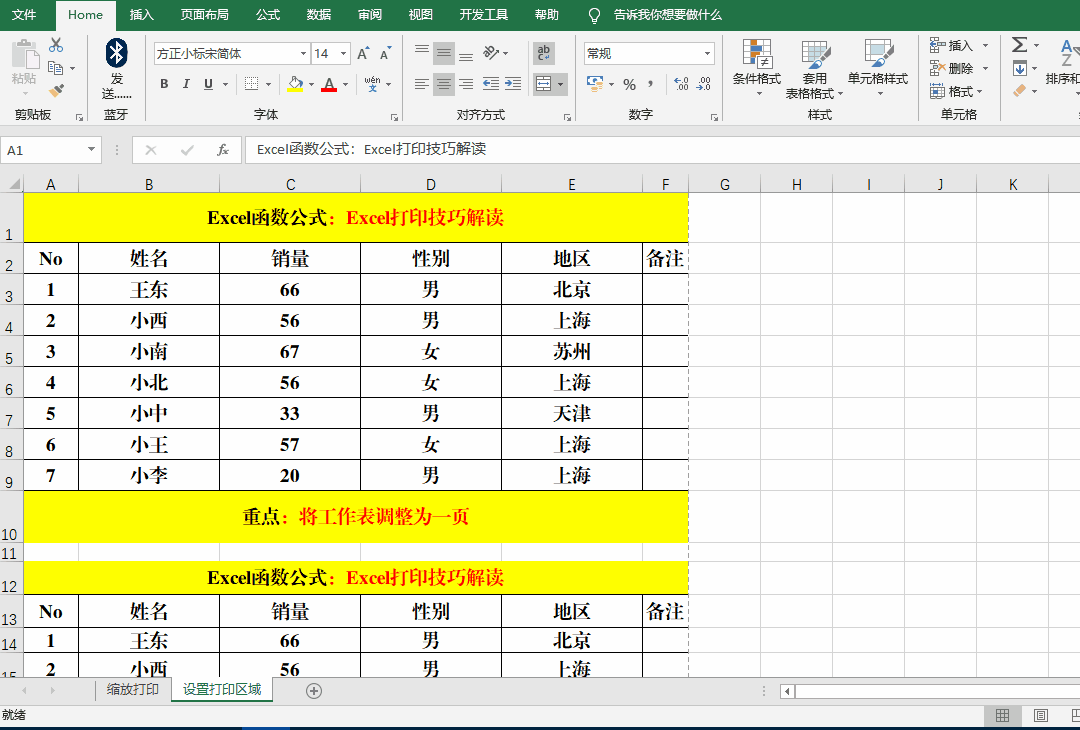Add a new sheet with plus button

pos(313,691)
